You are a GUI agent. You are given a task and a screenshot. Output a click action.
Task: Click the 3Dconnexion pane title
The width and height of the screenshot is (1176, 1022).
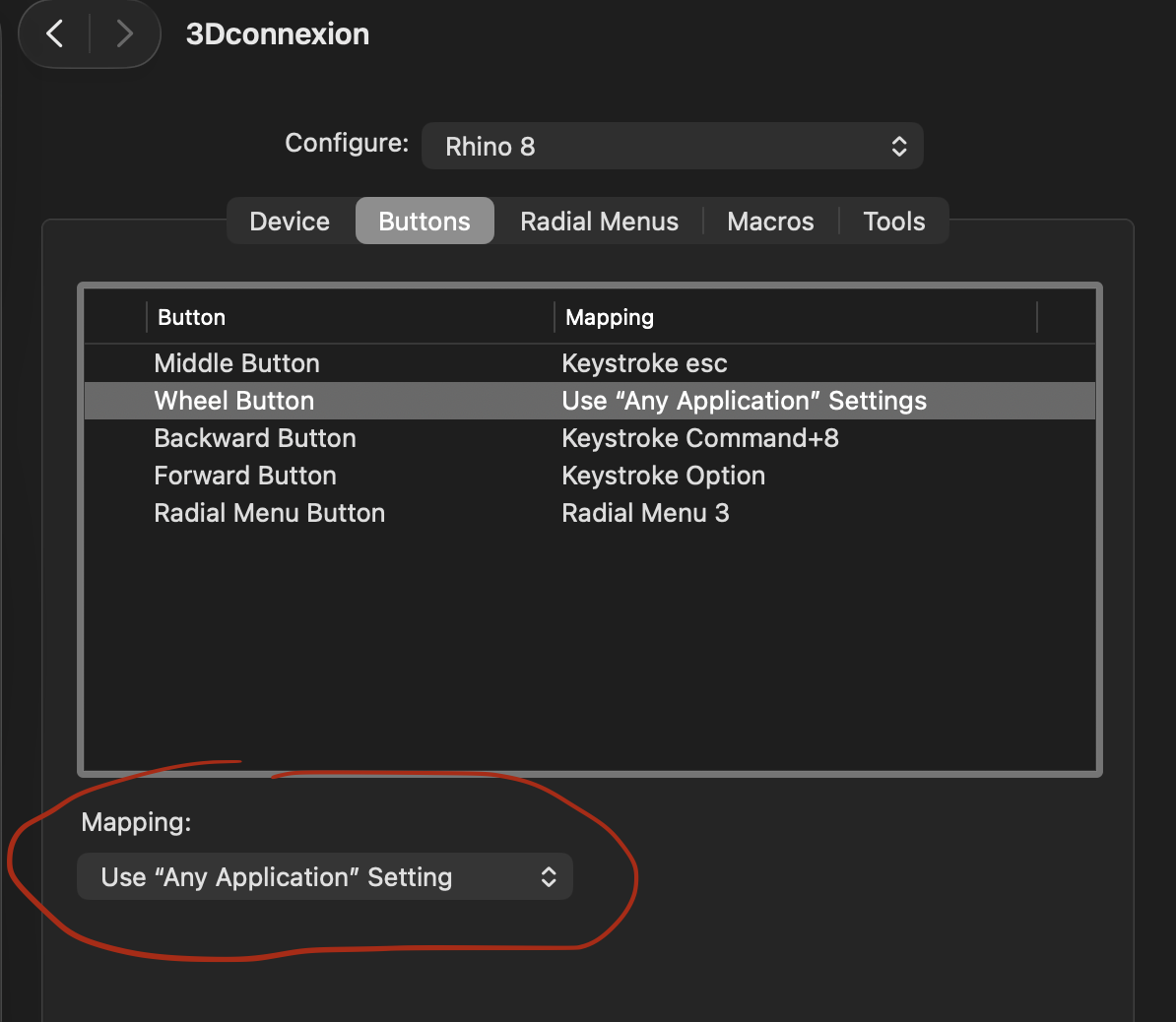pos(278,34)
